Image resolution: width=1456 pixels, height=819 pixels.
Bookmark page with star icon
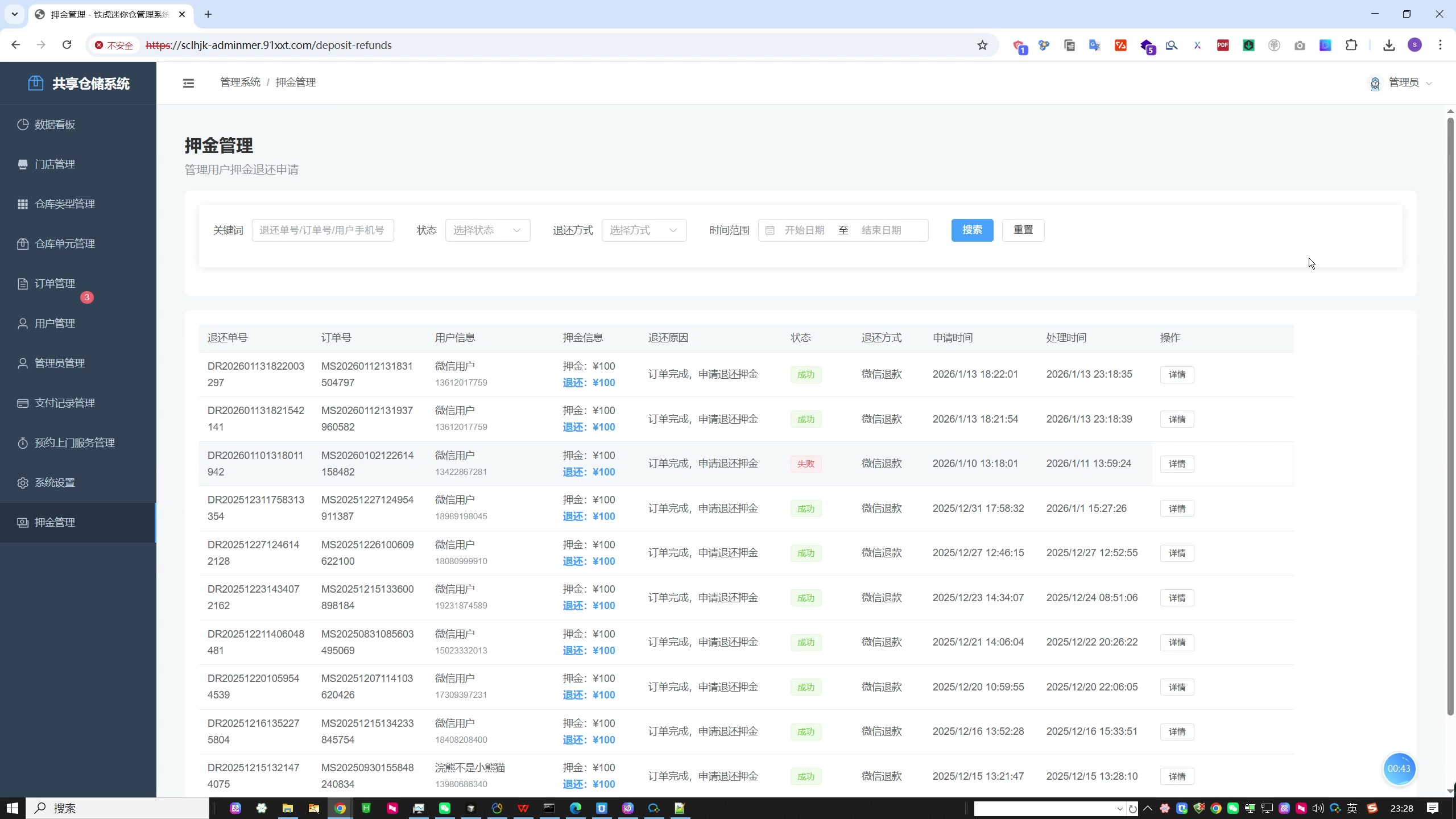coord(982,45)
